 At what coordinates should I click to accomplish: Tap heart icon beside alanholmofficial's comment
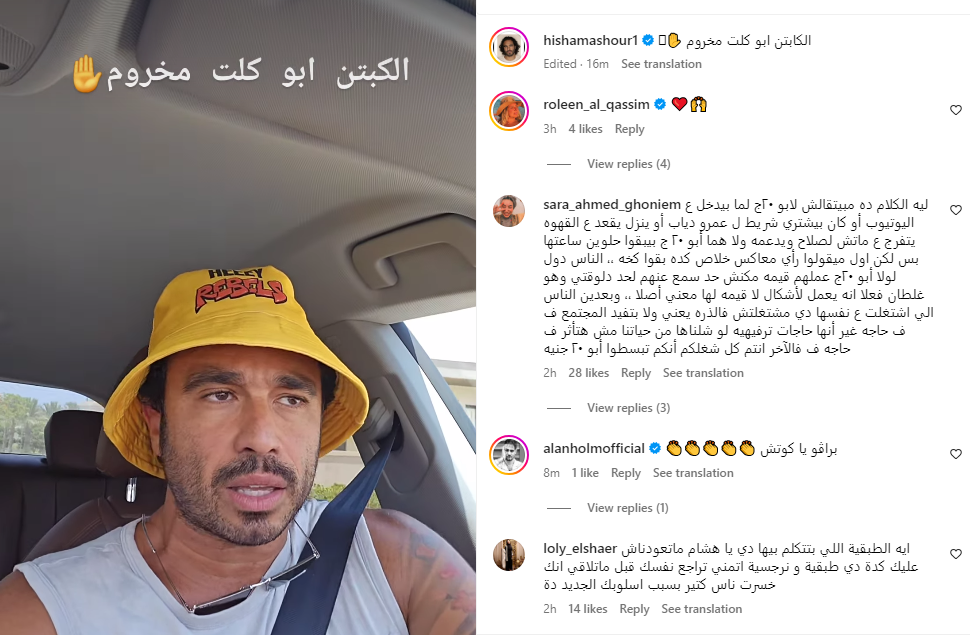[x=956, y=454]
